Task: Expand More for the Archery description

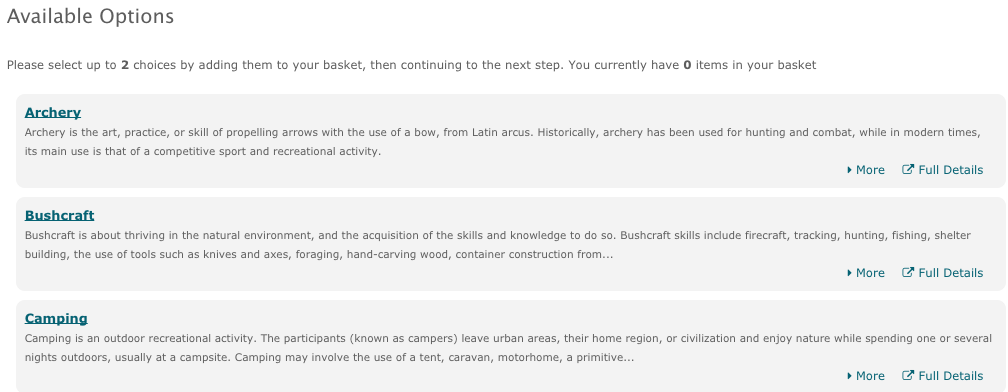Action: [x=866, y=170]
